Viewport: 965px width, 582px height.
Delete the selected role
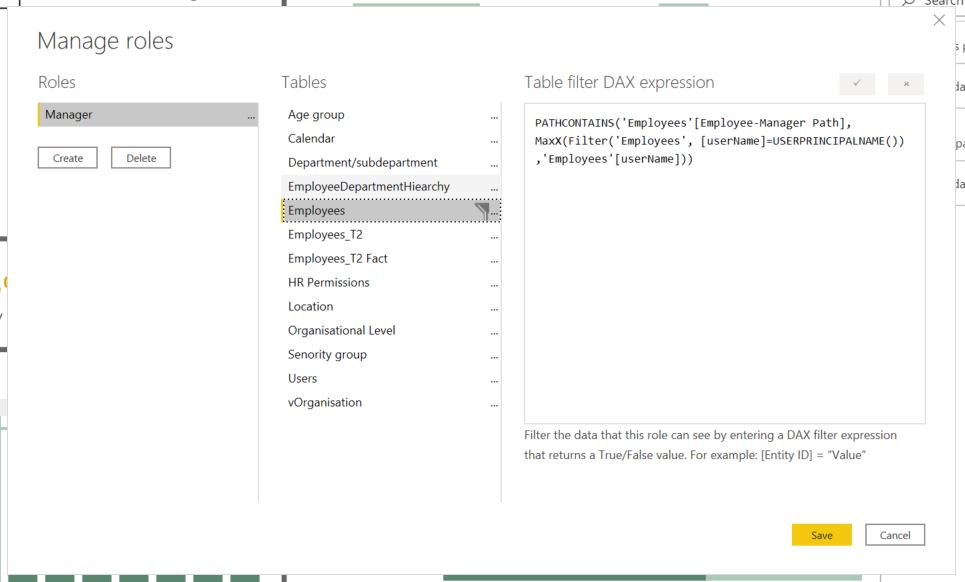coord(141,157)
